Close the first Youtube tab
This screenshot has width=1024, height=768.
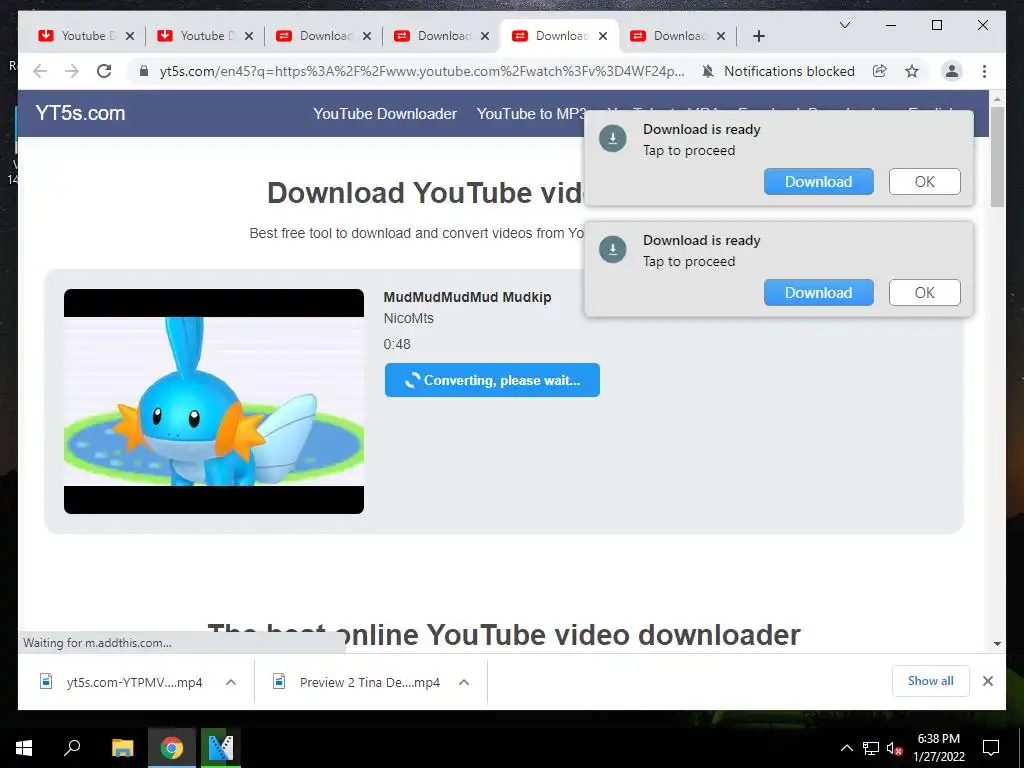coord(129,36)
